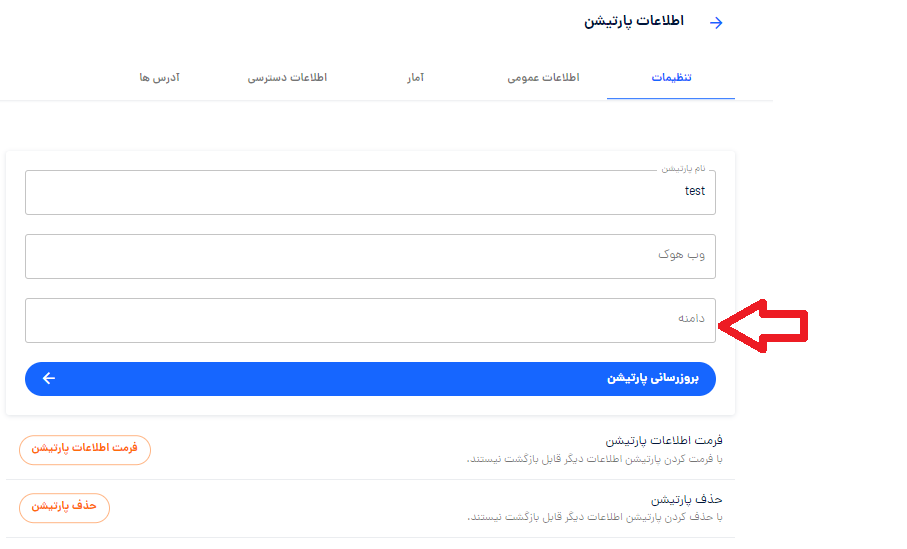Click the حذف پارتیشن section heading
The height and width of the screenshot is (549, 907).
(687, 499)
